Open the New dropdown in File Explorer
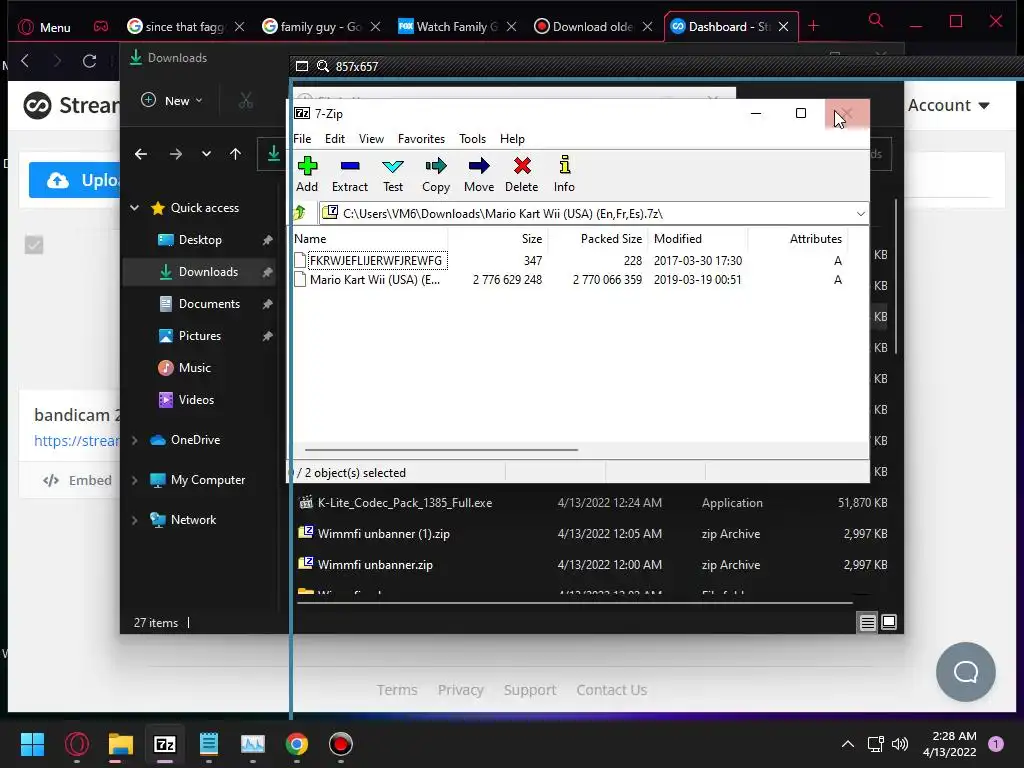The width and height of the screenshot is (1024, 768). (172, 101)
